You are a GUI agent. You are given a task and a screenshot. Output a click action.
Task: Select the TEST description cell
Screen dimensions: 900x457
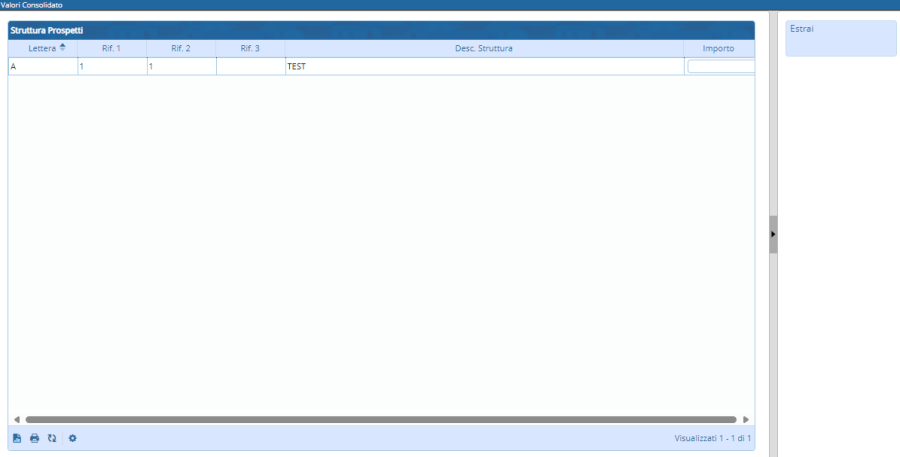[x=484, y=67]
